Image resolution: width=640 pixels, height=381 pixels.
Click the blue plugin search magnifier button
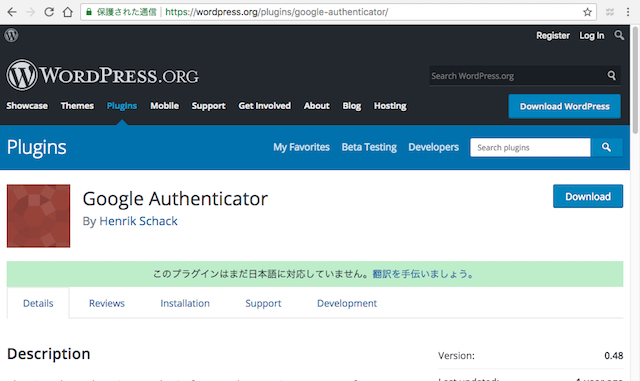coord(607,147)
